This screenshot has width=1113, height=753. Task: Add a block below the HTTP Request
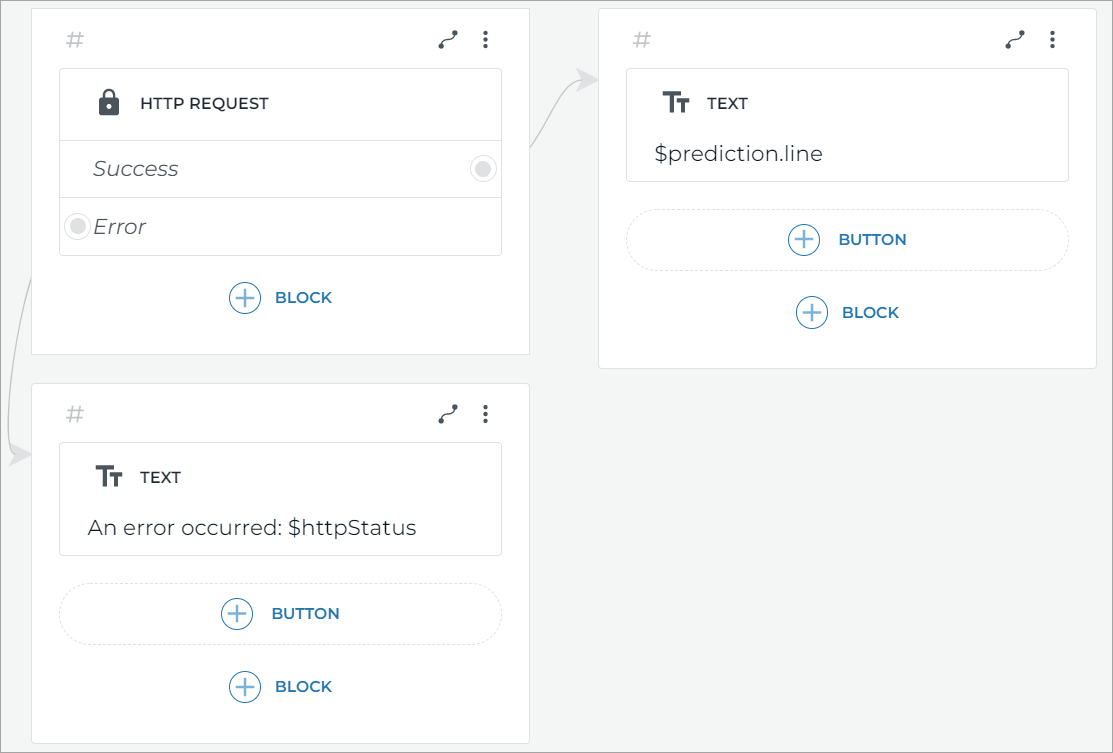(281, 298)
